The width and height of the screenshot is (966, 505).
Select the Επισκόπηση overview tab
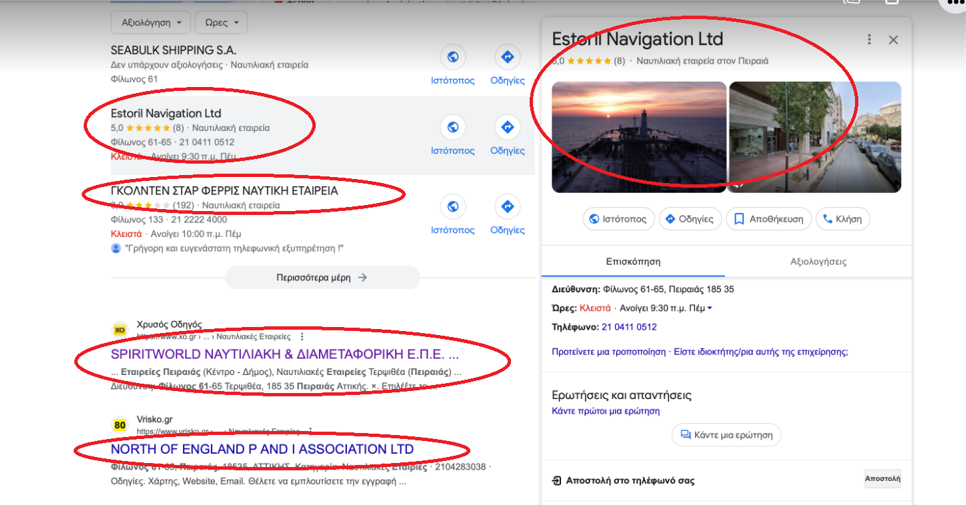click(633, 262)
